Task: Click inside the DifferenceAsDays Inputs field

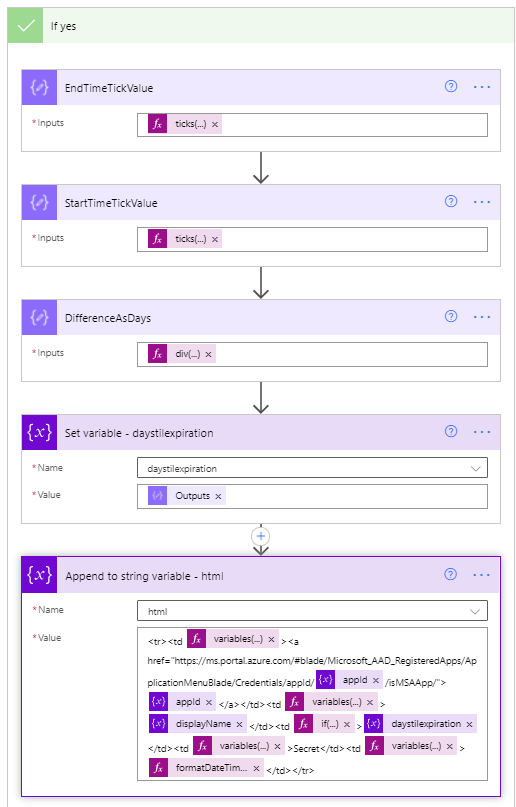Action: (312, 355)
